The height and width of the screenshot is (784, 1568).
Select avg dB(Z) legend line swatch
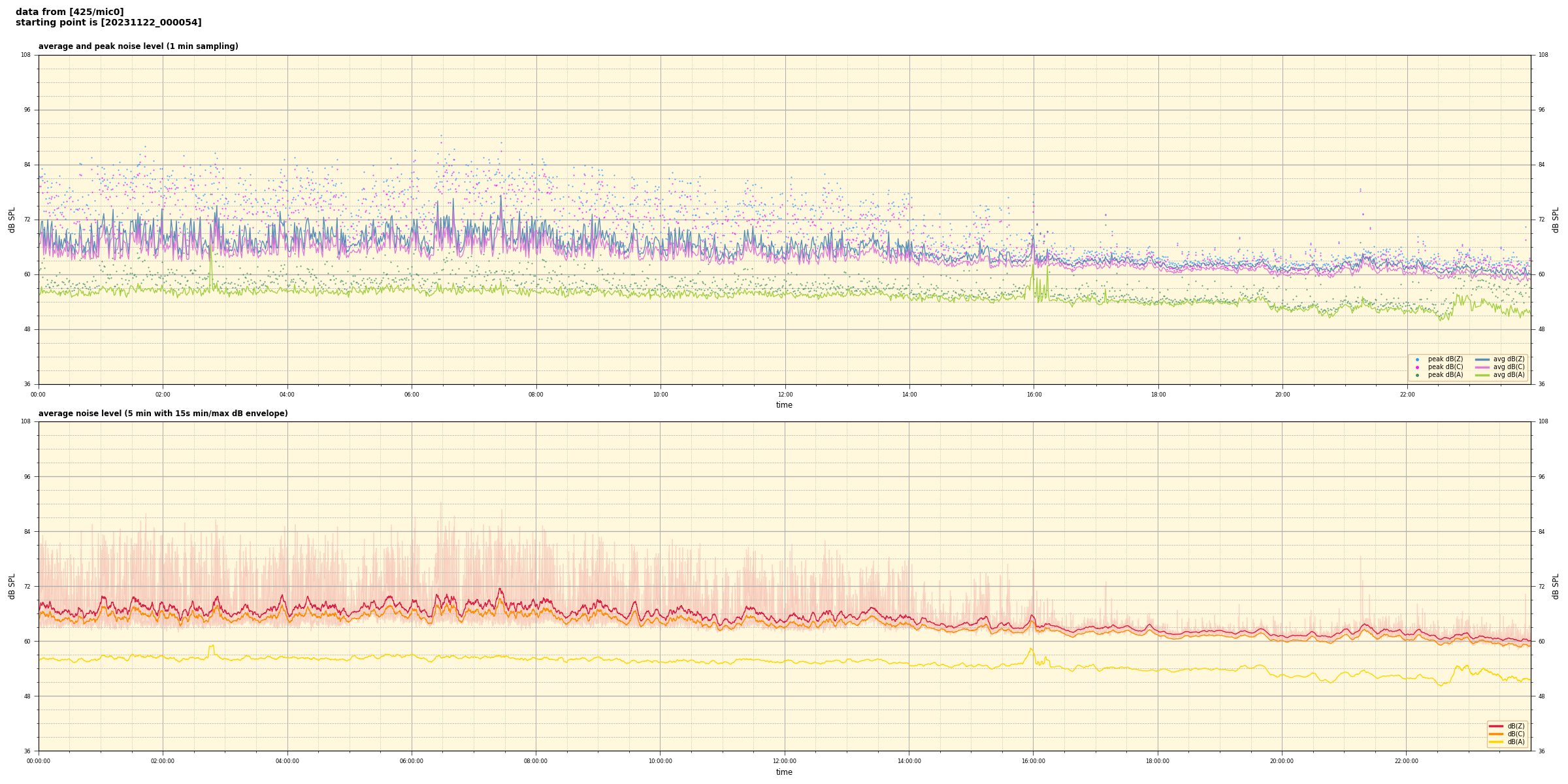point(1482,359)
